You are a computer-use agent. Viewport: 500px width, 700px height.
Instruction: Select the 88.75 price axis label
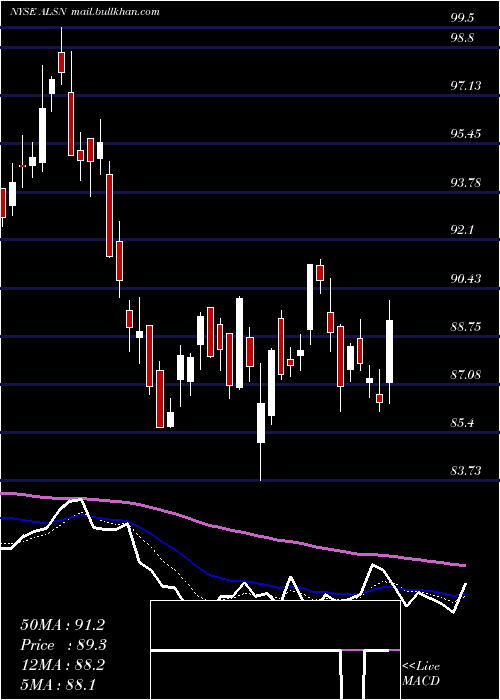pyautogui.click(x=466, y=327)
